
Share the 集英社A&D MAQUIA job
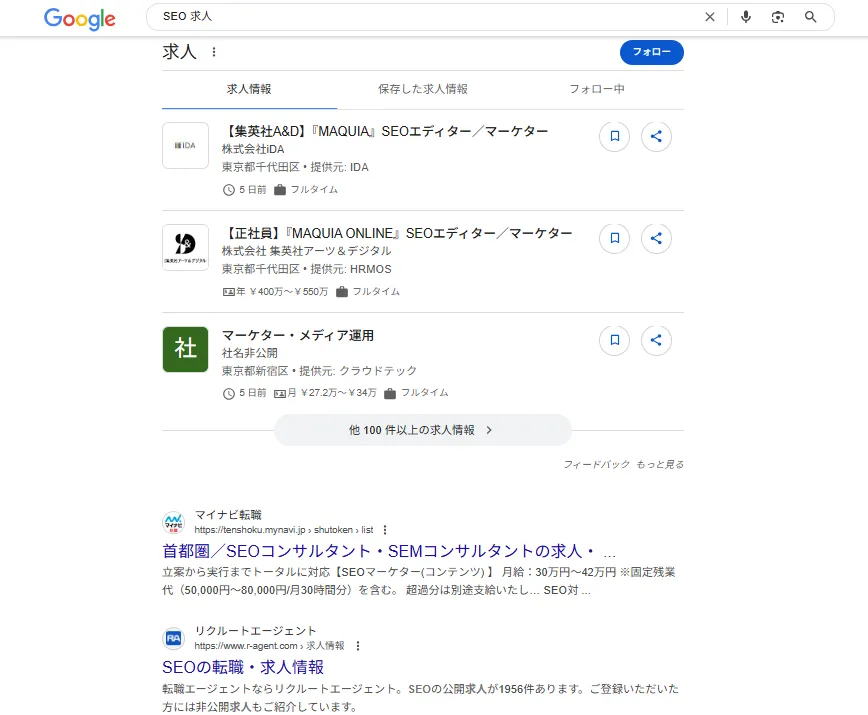click(x=656, y=136)
